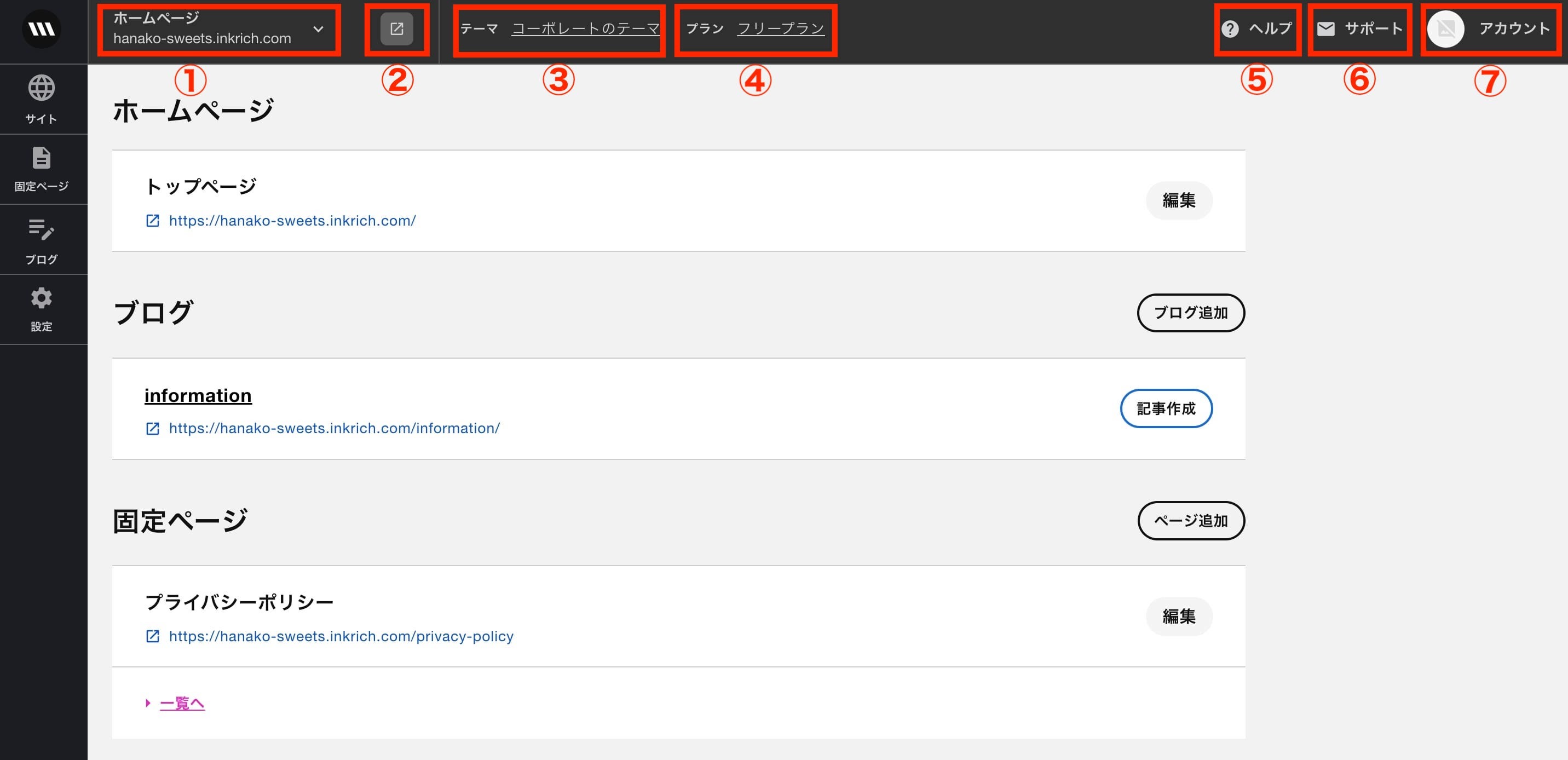Select サイト label in sidebar
1568x760 pixels.
click(42, 119)
